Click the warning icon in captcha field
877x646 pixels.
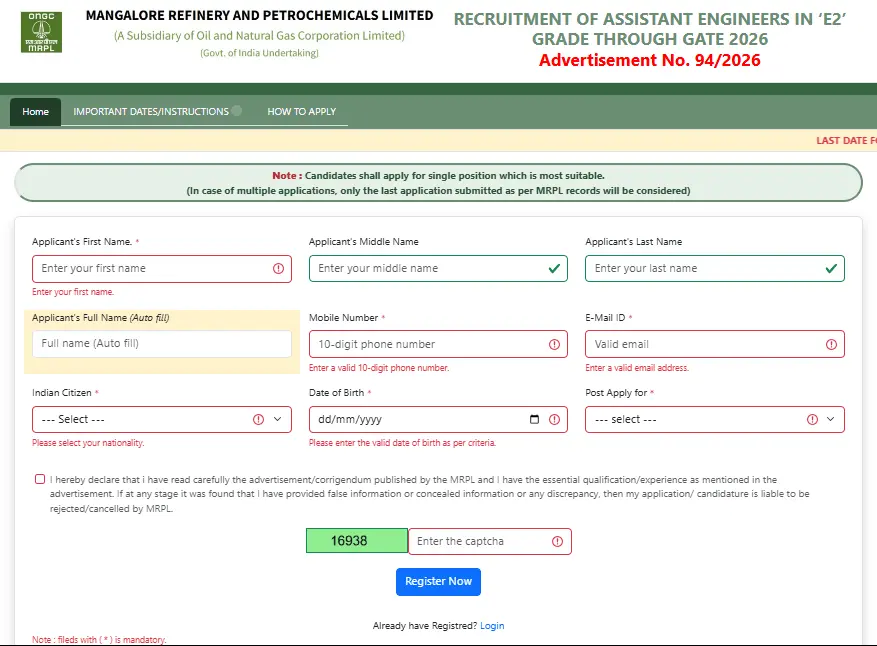tap(557, 541)
